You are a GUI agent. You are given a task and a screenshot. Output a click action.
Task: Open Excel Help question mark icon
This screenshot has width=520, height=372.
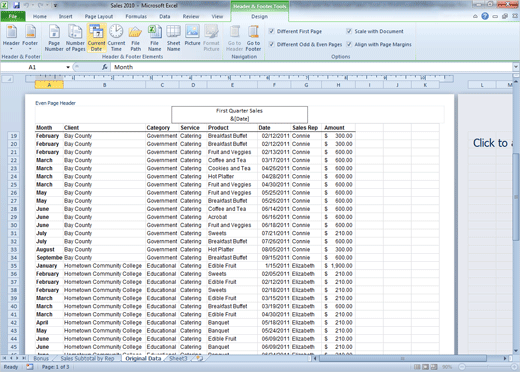click(x=485, y=16)
